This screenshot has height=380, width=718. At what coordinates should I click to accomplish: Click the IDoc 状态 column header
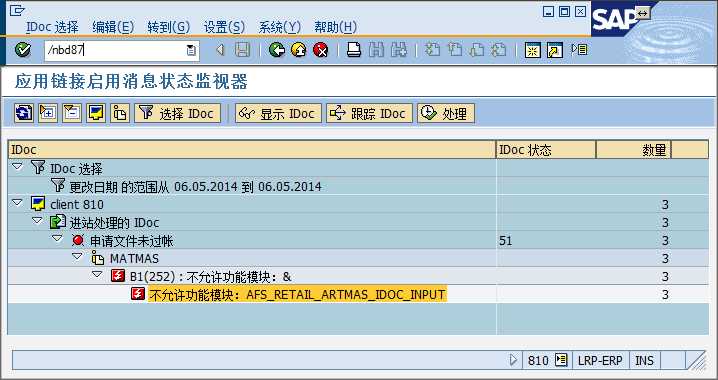tap(546, 150)
